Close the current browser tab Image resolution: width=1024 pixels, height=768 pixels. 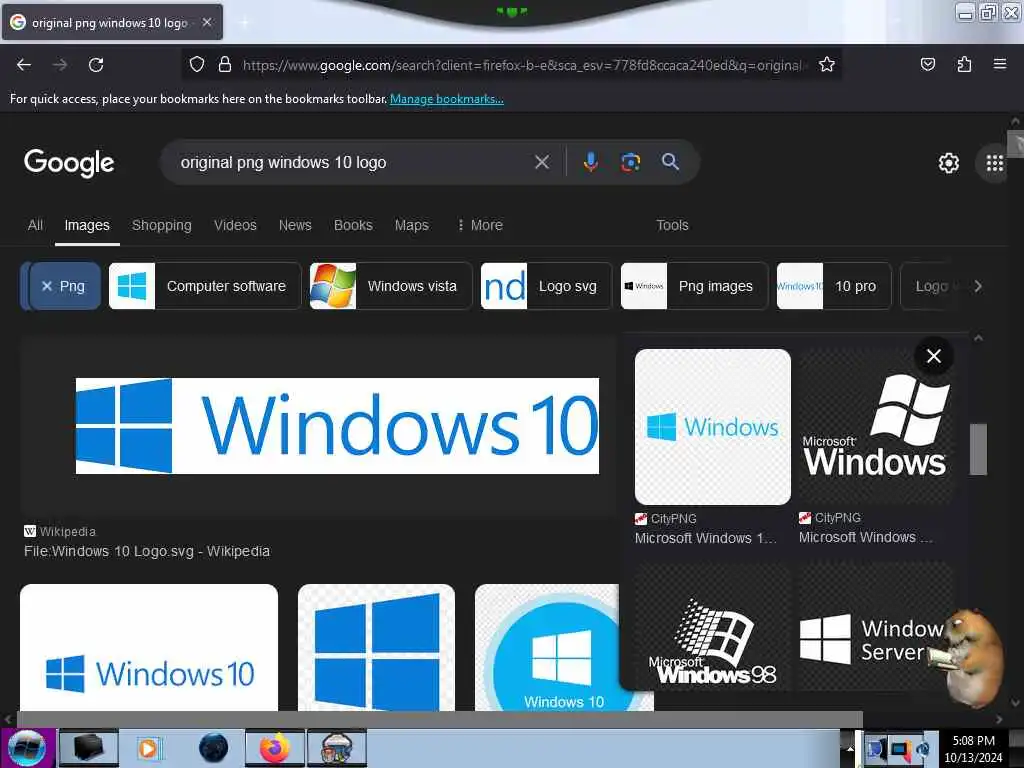click(207, 22)
